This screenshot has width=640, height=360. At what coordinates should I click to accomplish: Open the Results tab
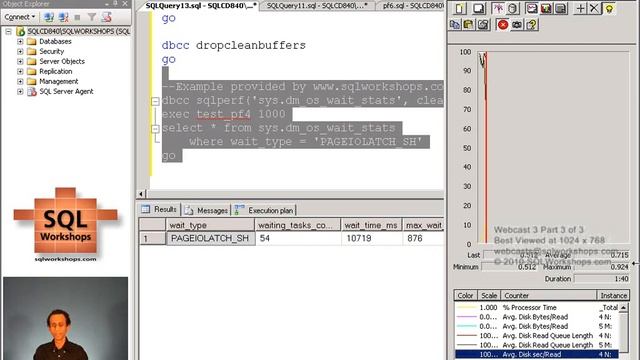pyautogui.click(x=159, y=209)
